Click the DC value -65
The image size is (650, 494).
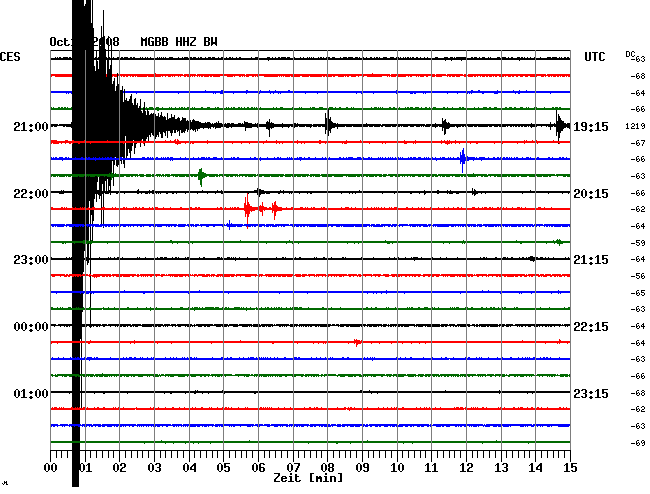click(x=638, y=293)
